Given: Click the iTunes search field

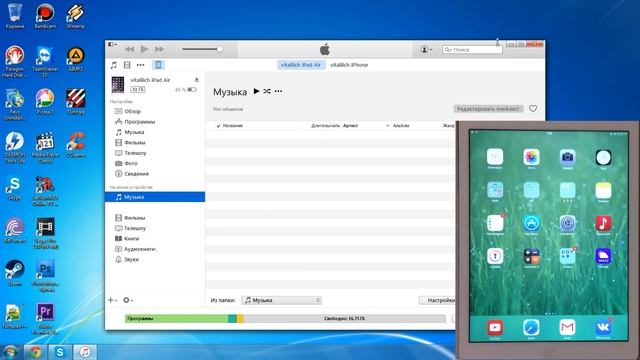Looking at the screenshot, I should pyautogui.click(x=472, y=49).
